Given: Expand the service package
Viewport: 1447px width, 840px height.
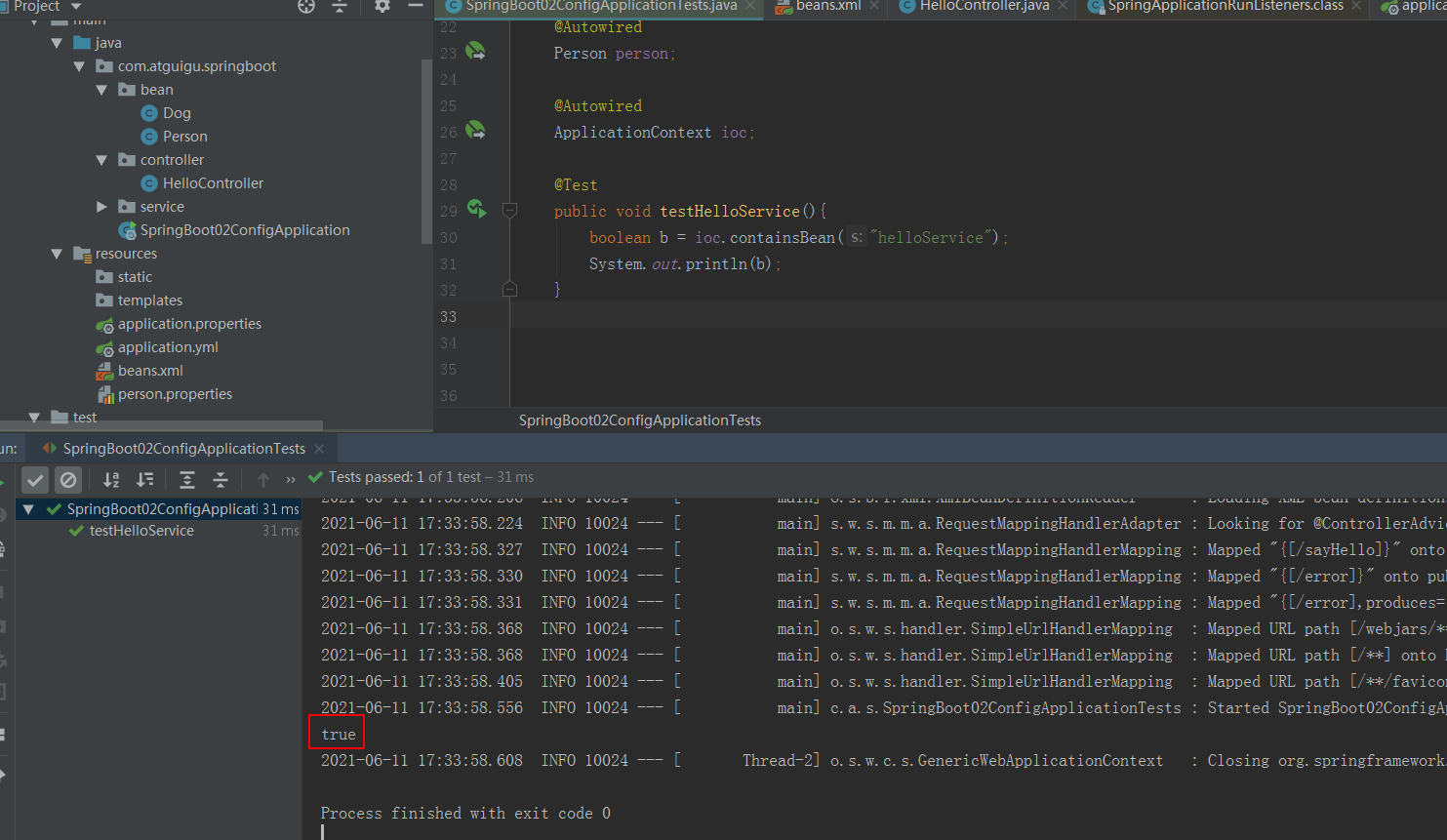Looking at the screenshot, I should coord(101,207).
